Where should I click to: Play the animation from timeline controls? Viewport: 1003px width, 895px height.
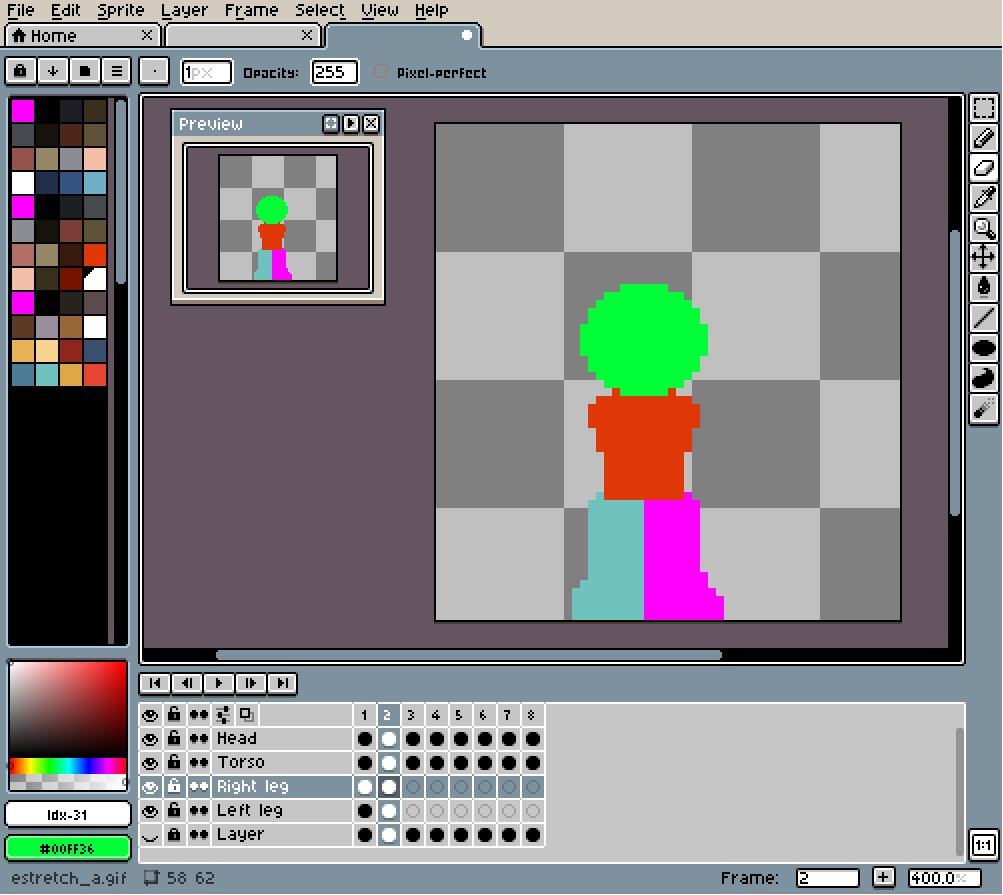pos(219,683)
